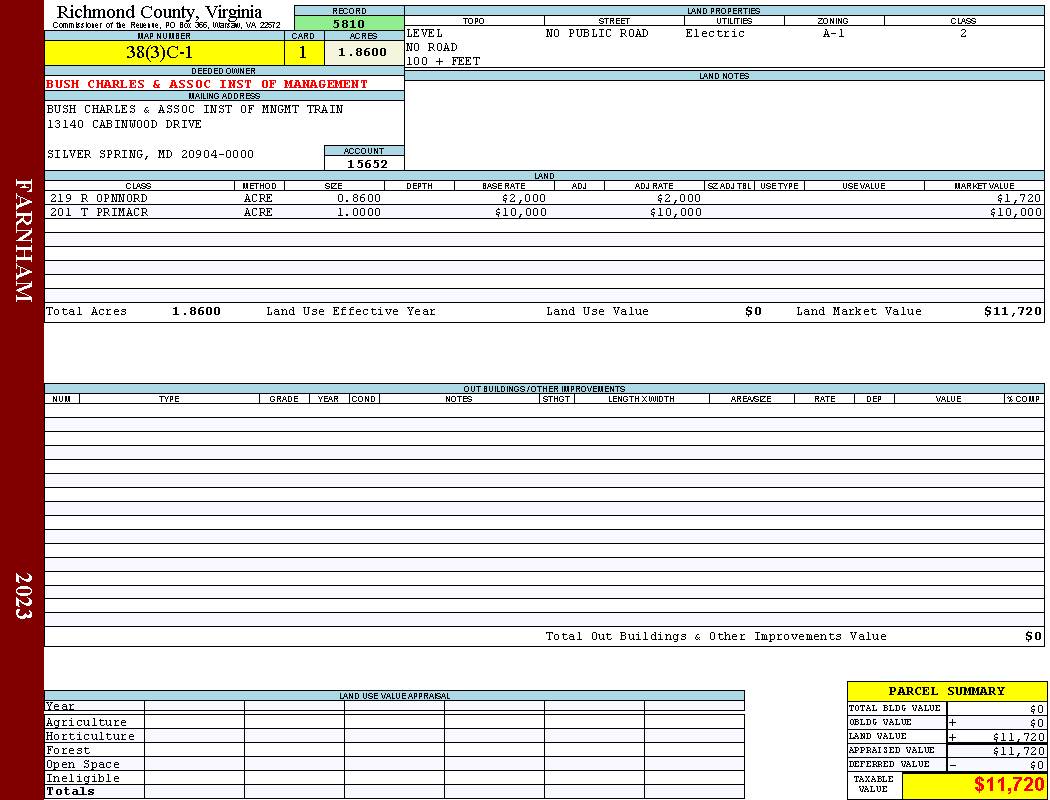Click zoning value A-1
Screen dimensions: 1050x800
[834, 33]
